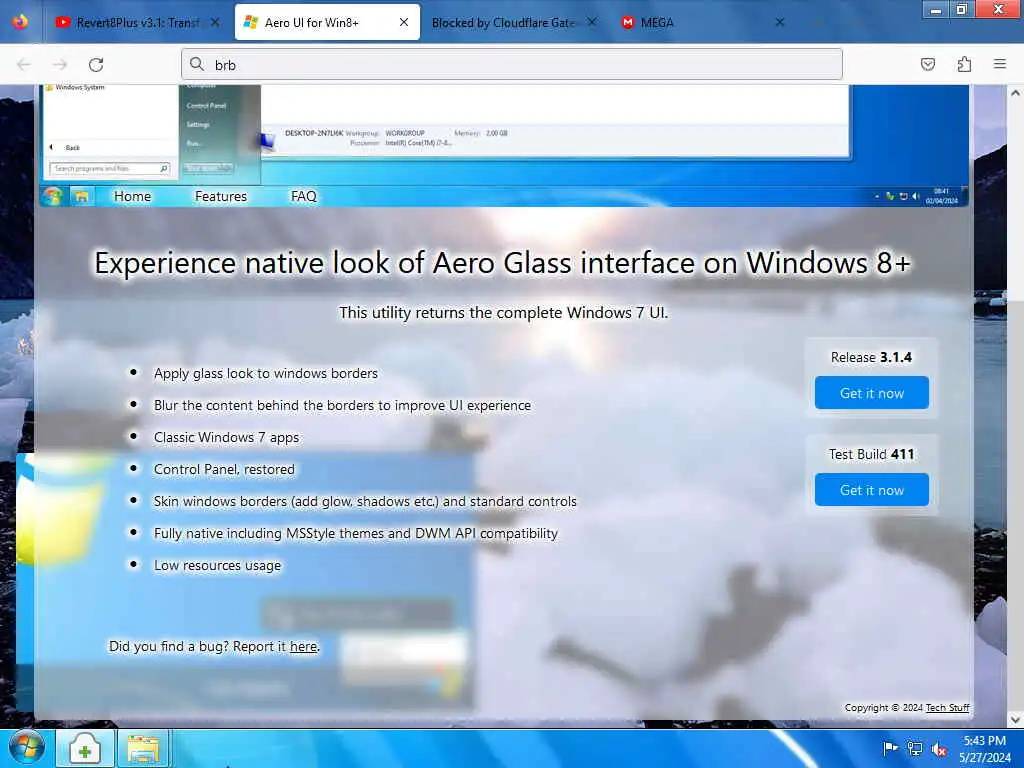Open green plus house taskbar app
This screenshot has height=768, width=1024.
coord(84,749)
